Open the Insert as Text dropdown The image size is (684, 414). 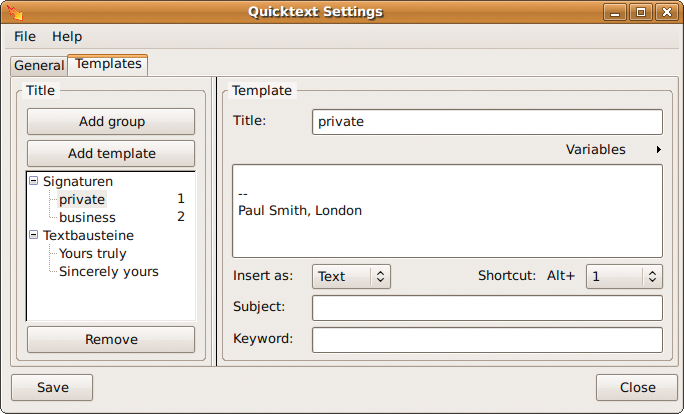point(351,276)
